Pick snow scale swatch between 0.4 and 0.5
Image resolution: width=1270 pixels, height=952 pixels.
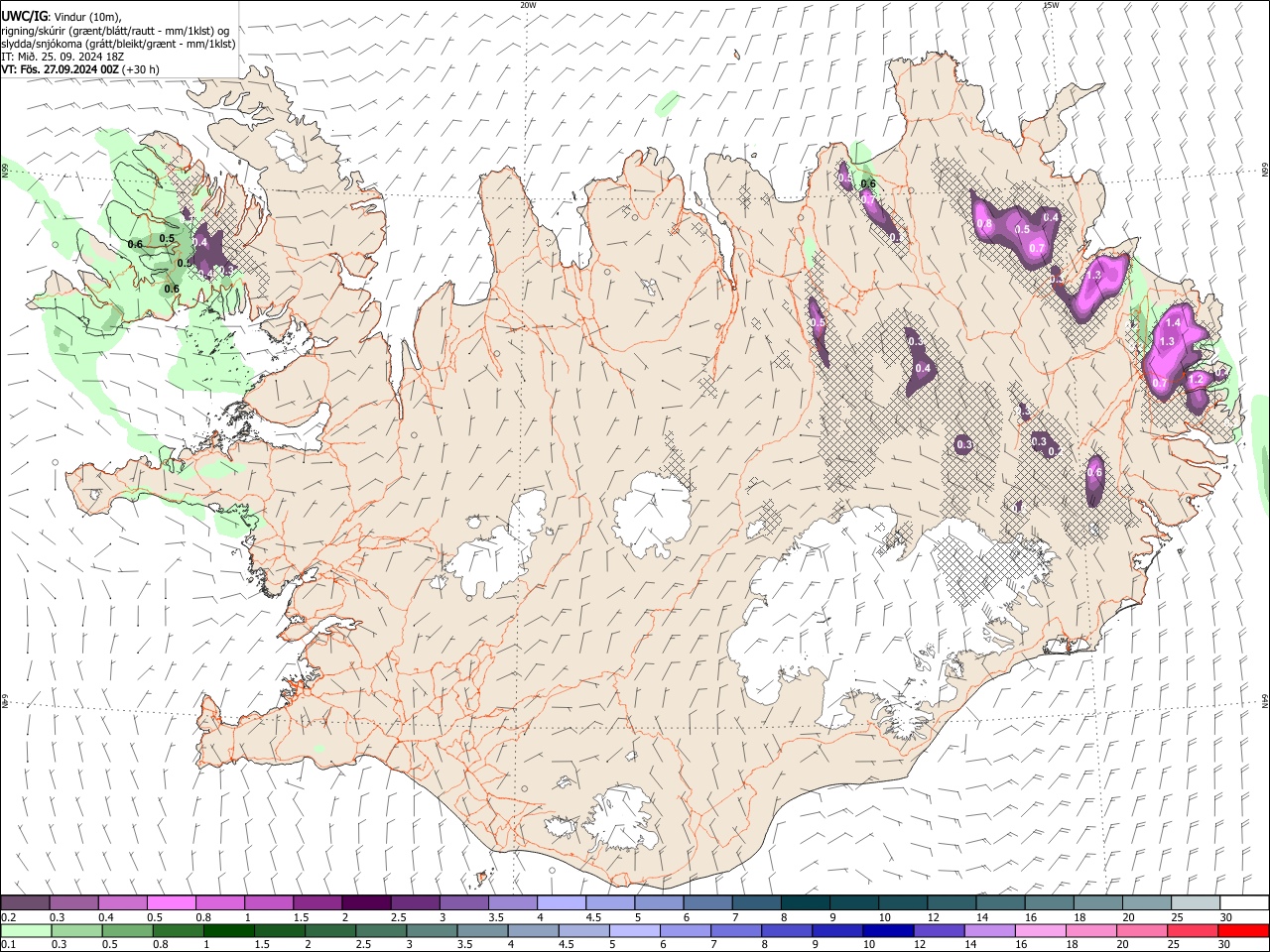click(122, 902)
